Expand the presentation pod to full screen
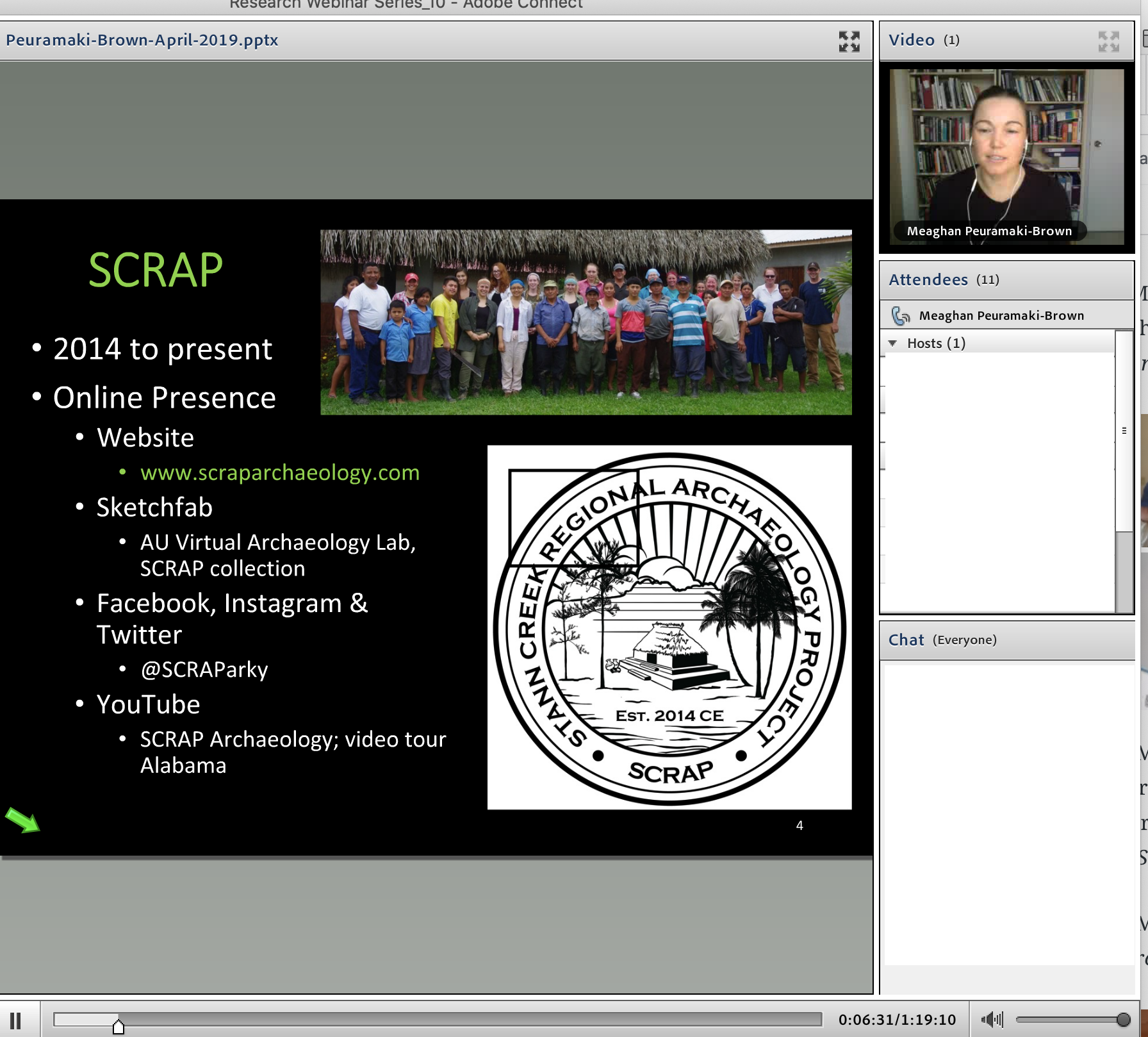Image resolution: width=1148 pixels, height=1037 pixels. (x=849, y=42)
